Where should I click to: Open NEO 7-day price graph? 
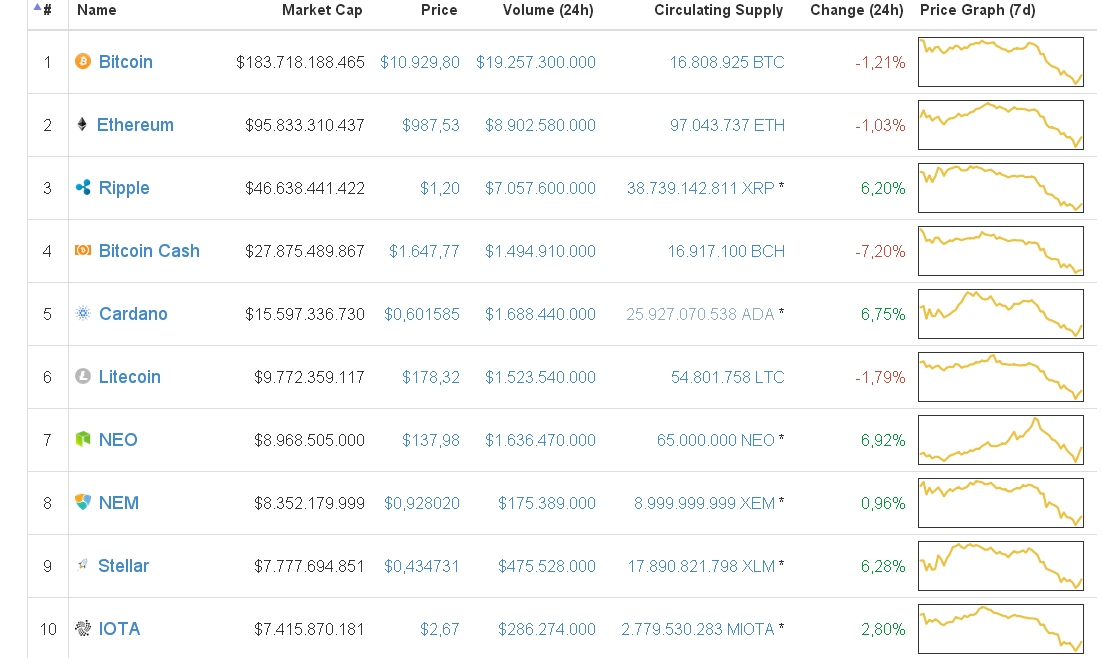tap(1001, 440)
